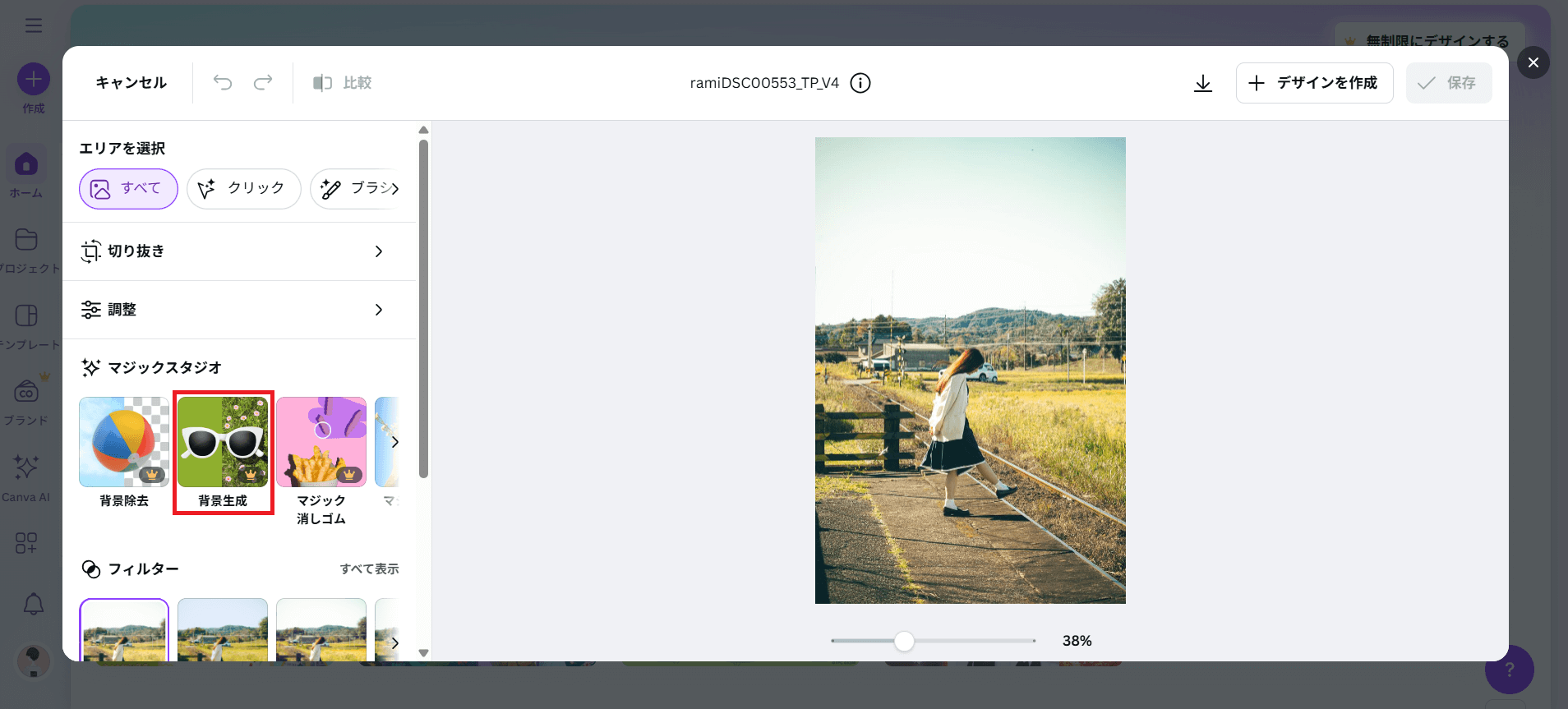
Task: Select the クリック selection mode
Action: (243, 189)
